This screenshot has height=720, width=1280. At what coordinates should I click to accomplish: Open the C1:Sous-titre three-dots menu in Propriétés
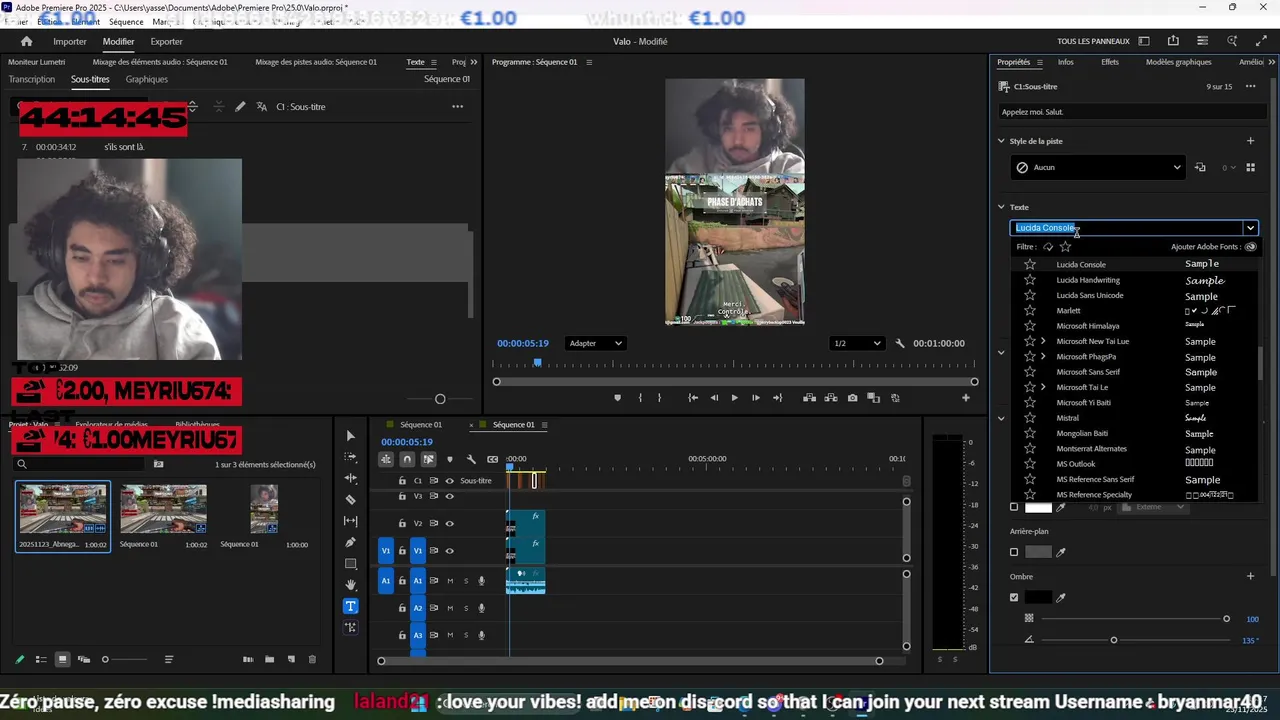(1250, 87)
